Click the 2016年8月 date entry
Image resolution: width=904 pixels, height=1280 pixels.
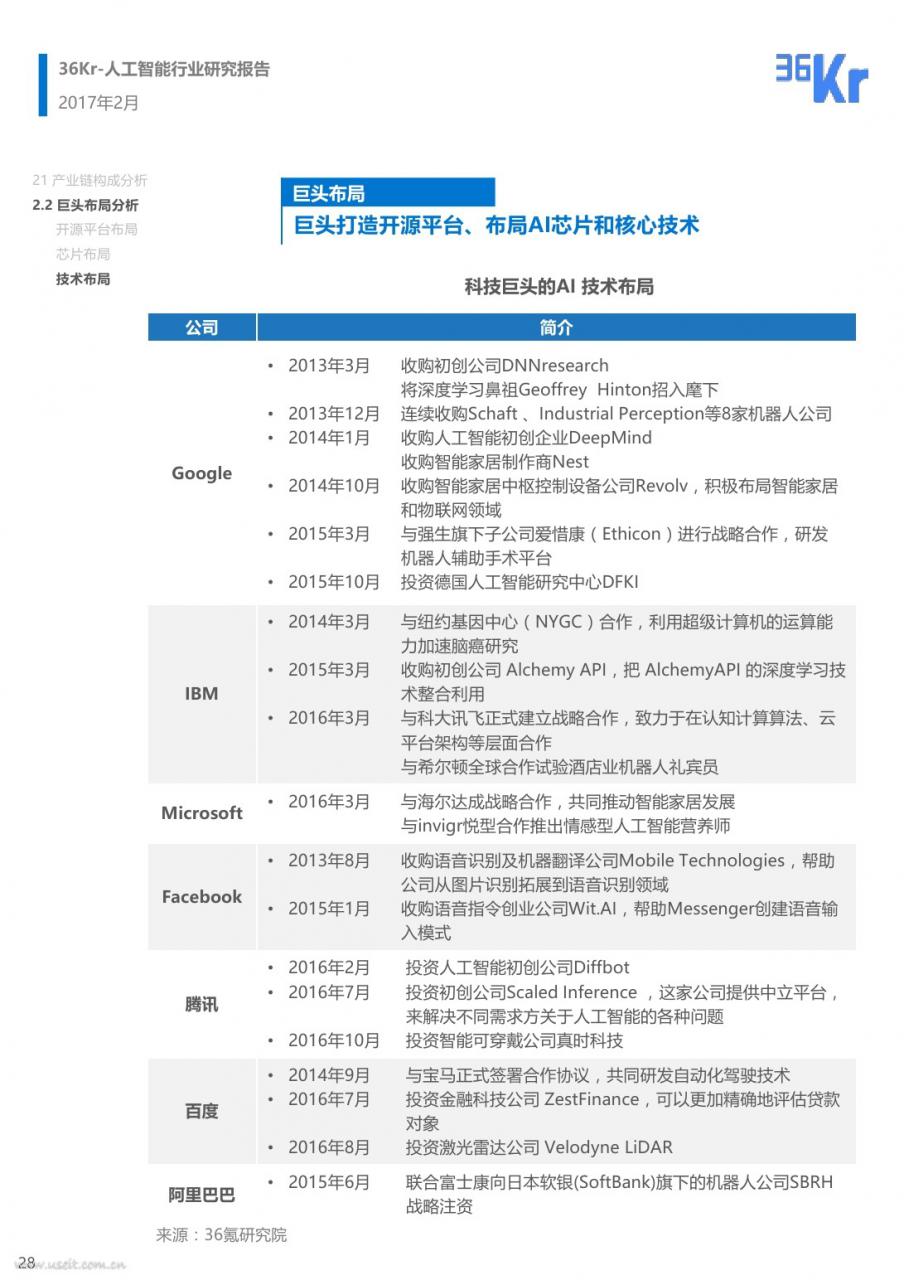coord(328,1147)
